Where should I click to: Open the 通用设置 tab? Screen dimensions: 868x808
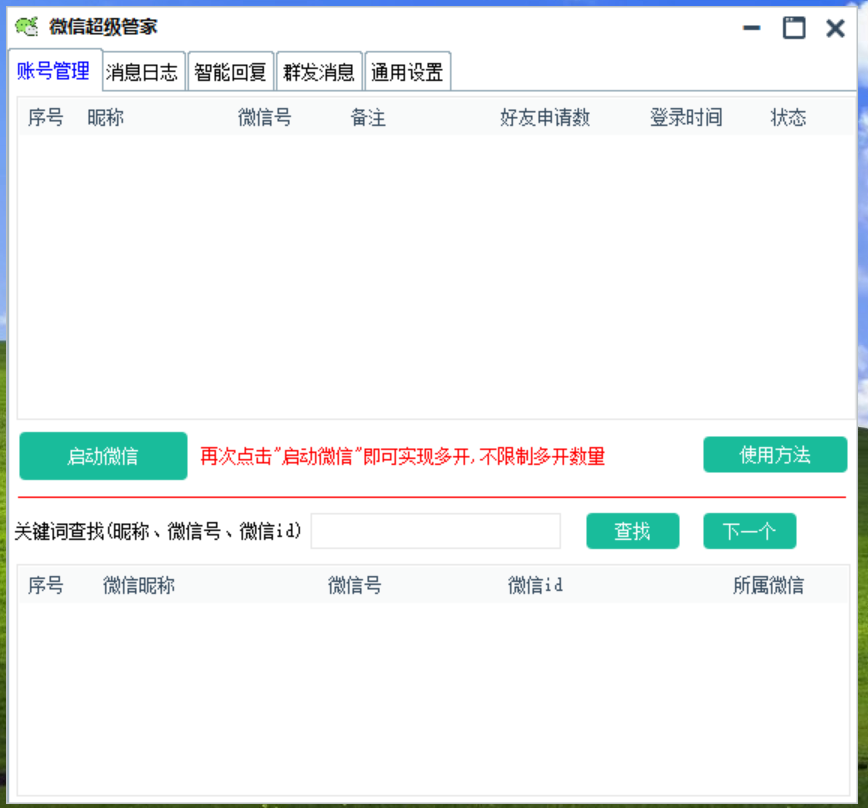(407, 72)
